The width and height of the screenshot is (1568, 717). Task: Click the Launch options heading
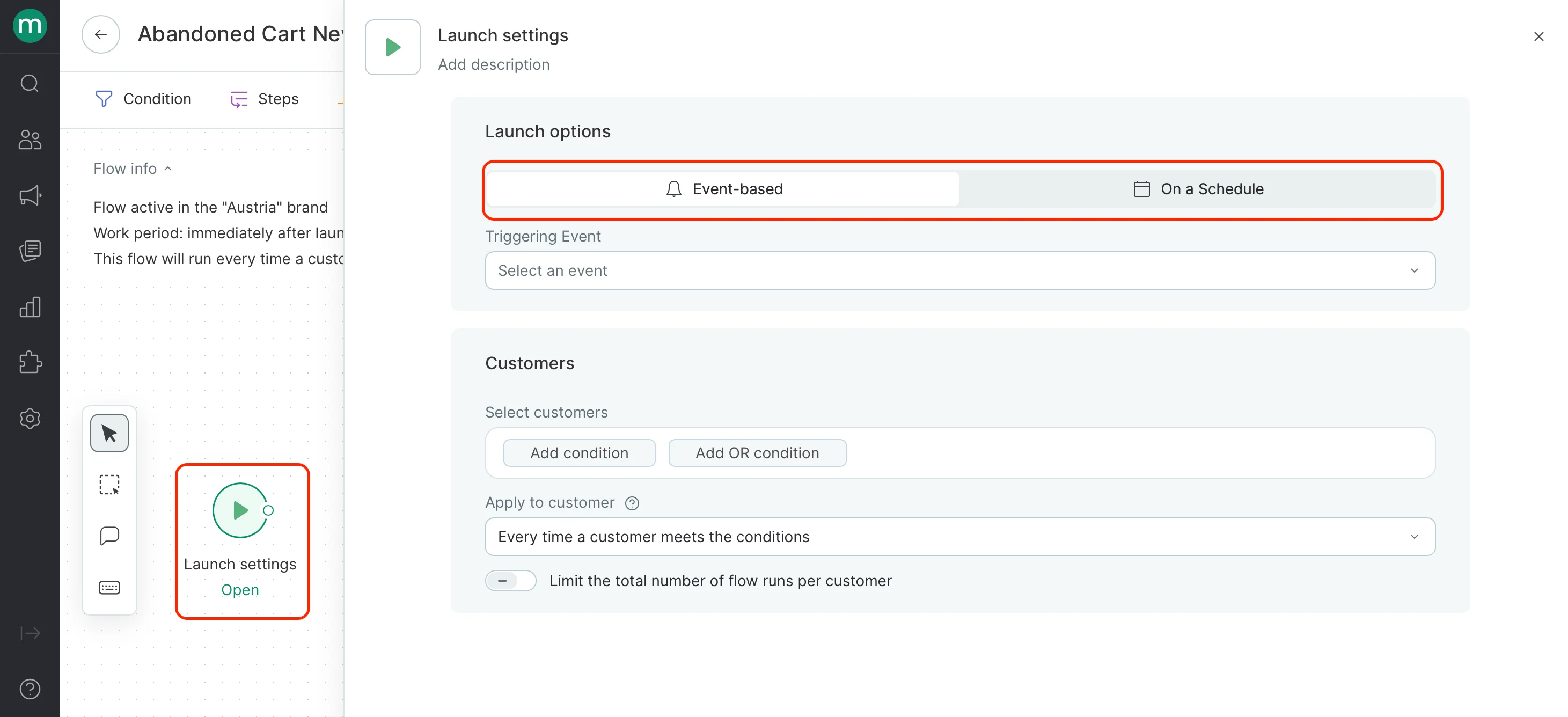(x=547, y=131)
